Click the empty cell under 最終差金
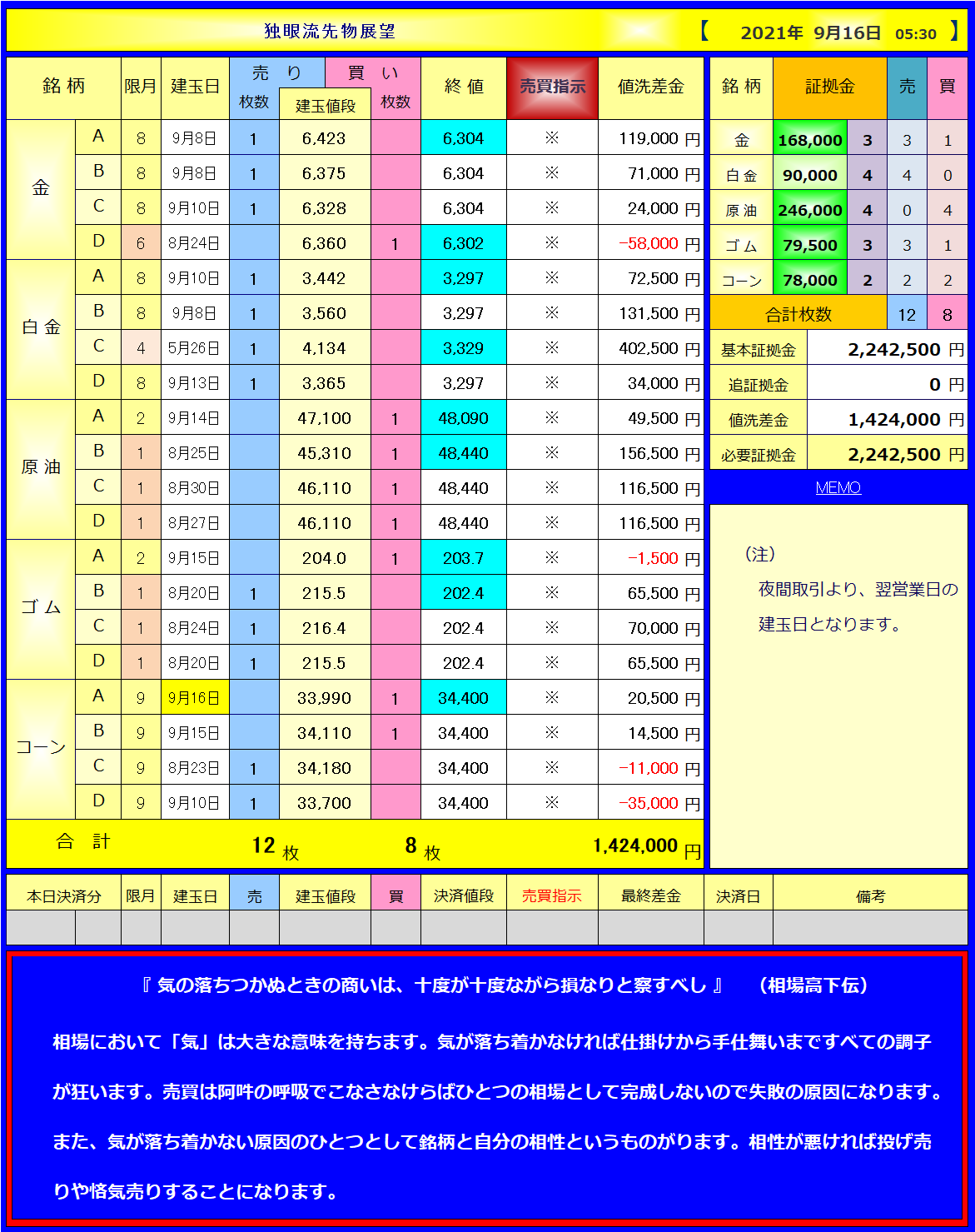 point(651,928)
